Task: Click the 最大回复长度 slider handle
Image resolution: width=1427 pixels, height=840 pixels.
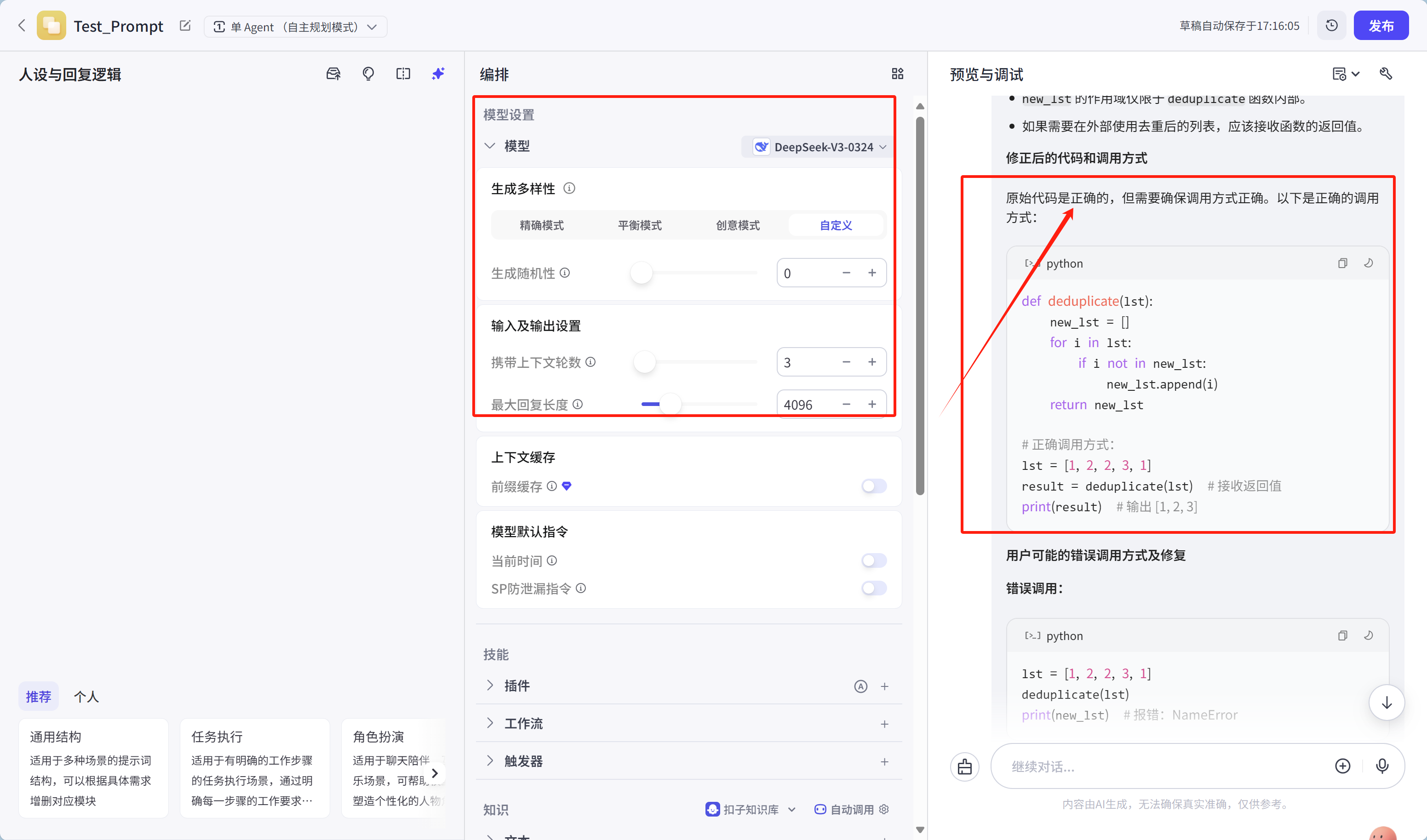Action: 671,404
